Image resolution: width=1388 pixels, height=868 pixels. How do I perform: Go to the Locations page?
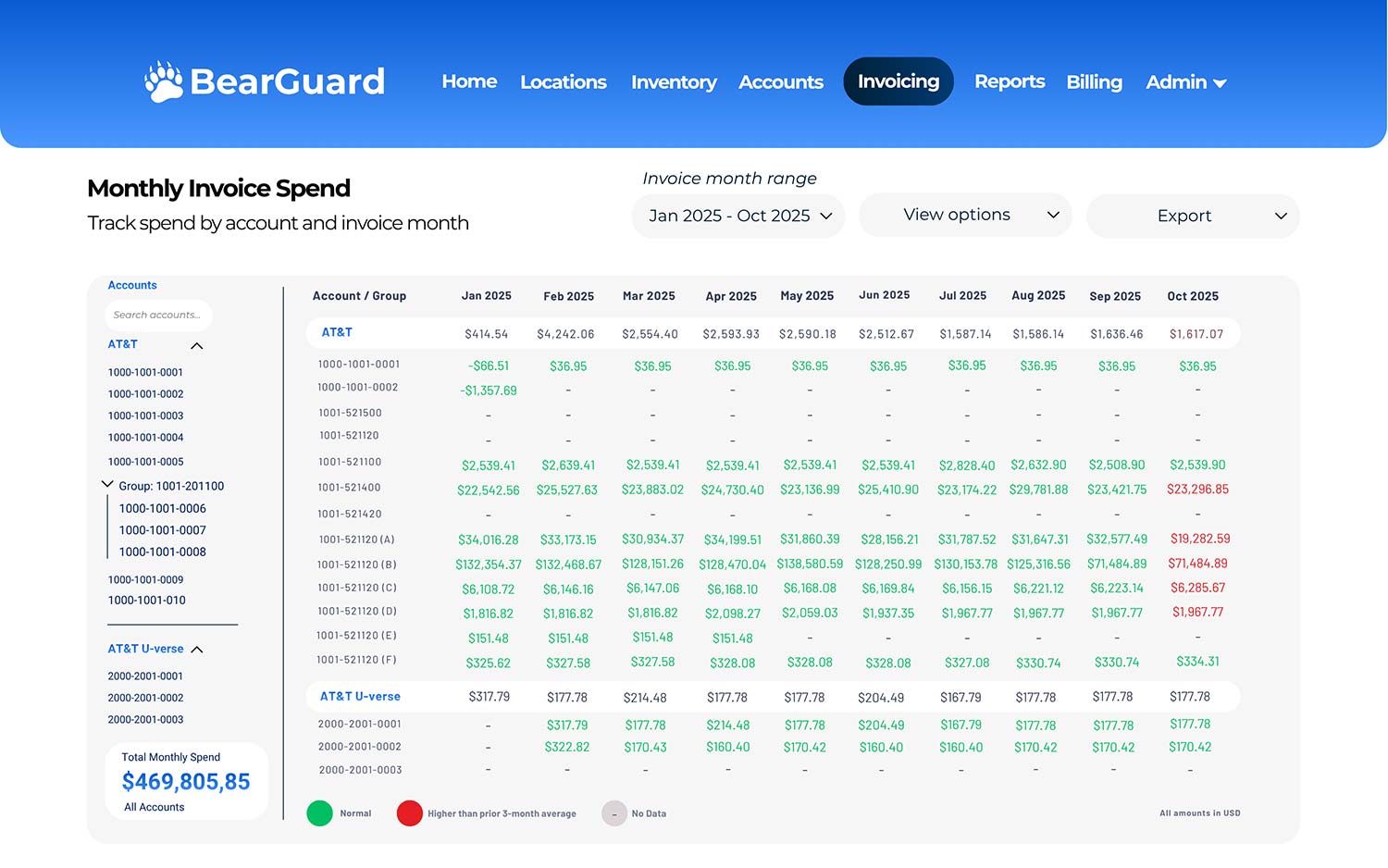564,82
